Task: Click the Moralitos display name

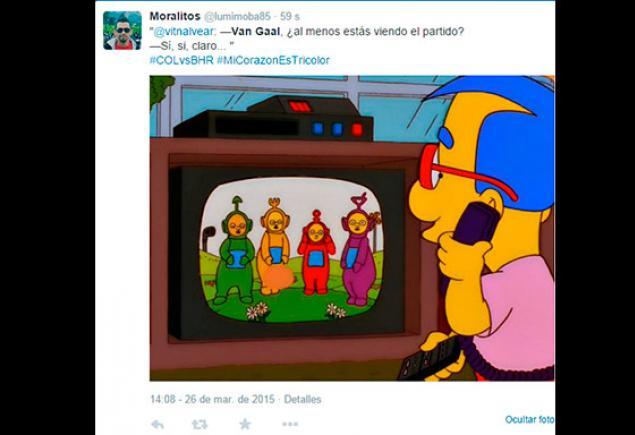Action: 175,16
